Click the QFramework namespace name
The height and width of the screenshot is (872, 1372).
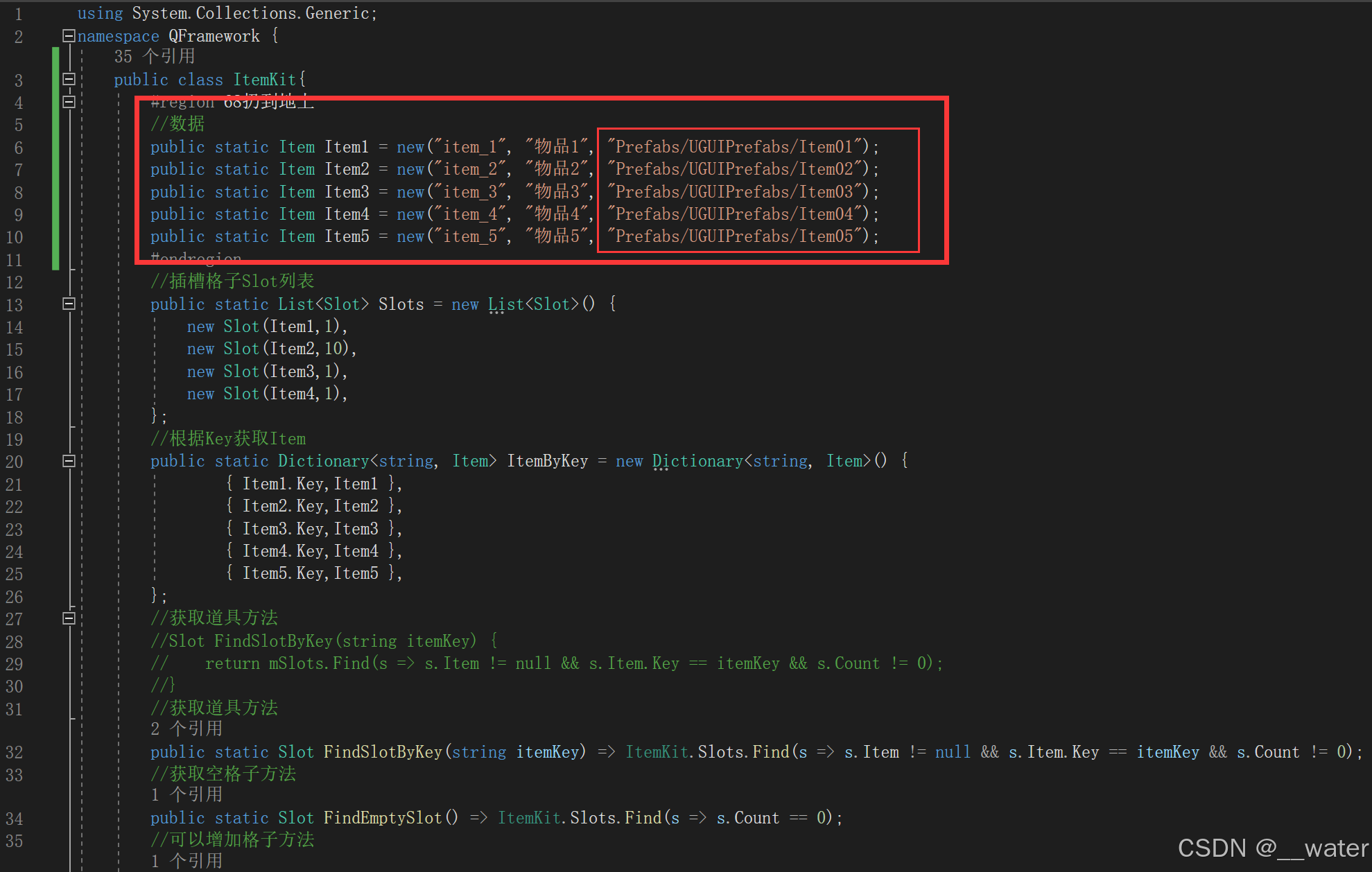(214, 36)
